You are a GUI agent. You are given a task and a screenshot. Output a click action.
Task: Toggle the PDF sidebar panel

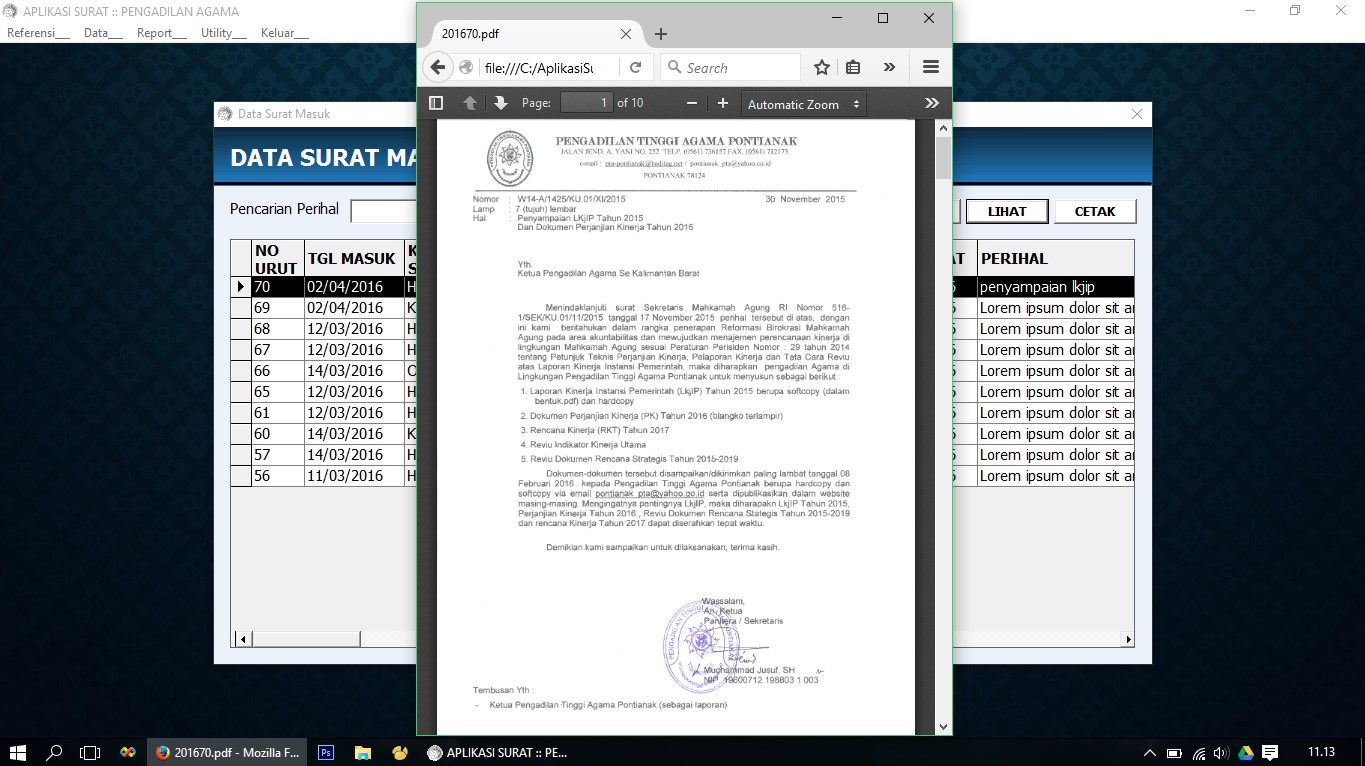point(435,102)
